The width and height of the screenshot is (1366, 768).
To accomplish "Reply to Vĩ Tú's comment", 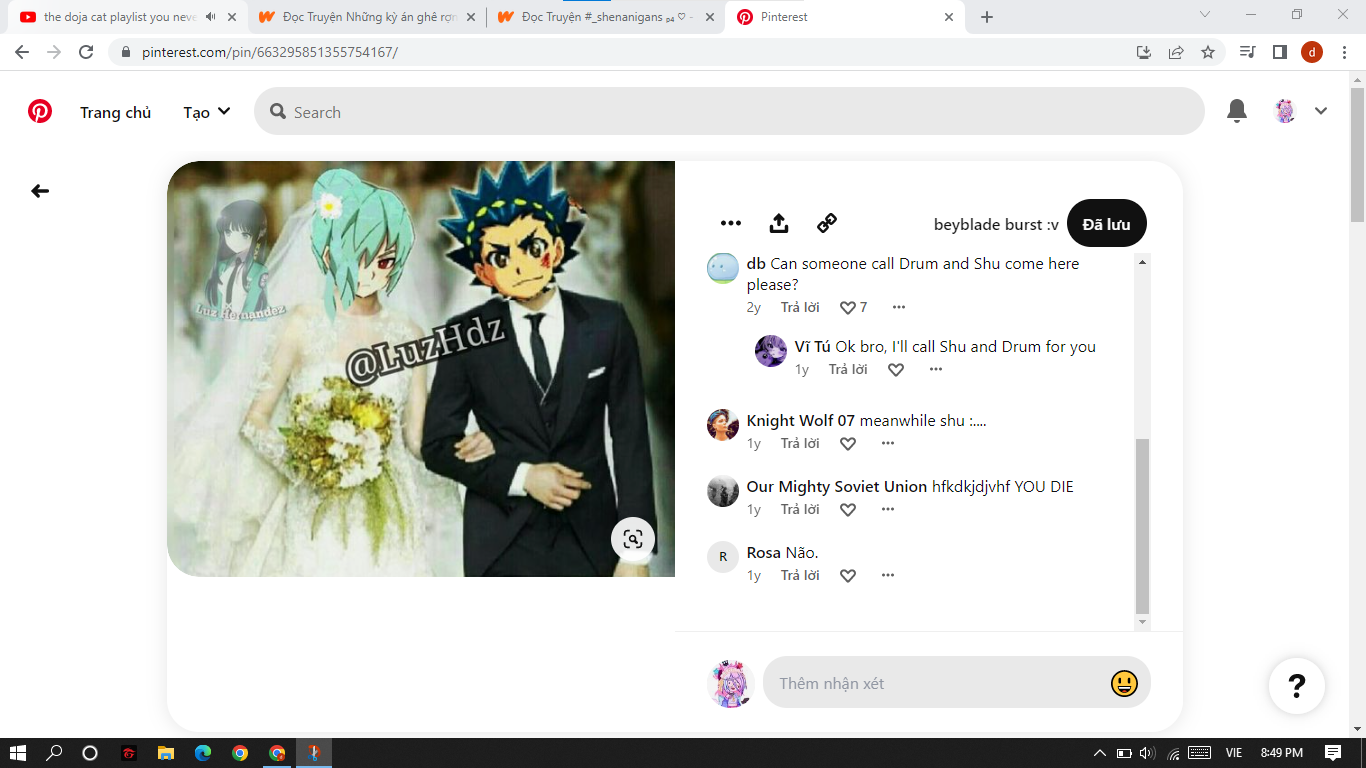I will click(848, 369).
